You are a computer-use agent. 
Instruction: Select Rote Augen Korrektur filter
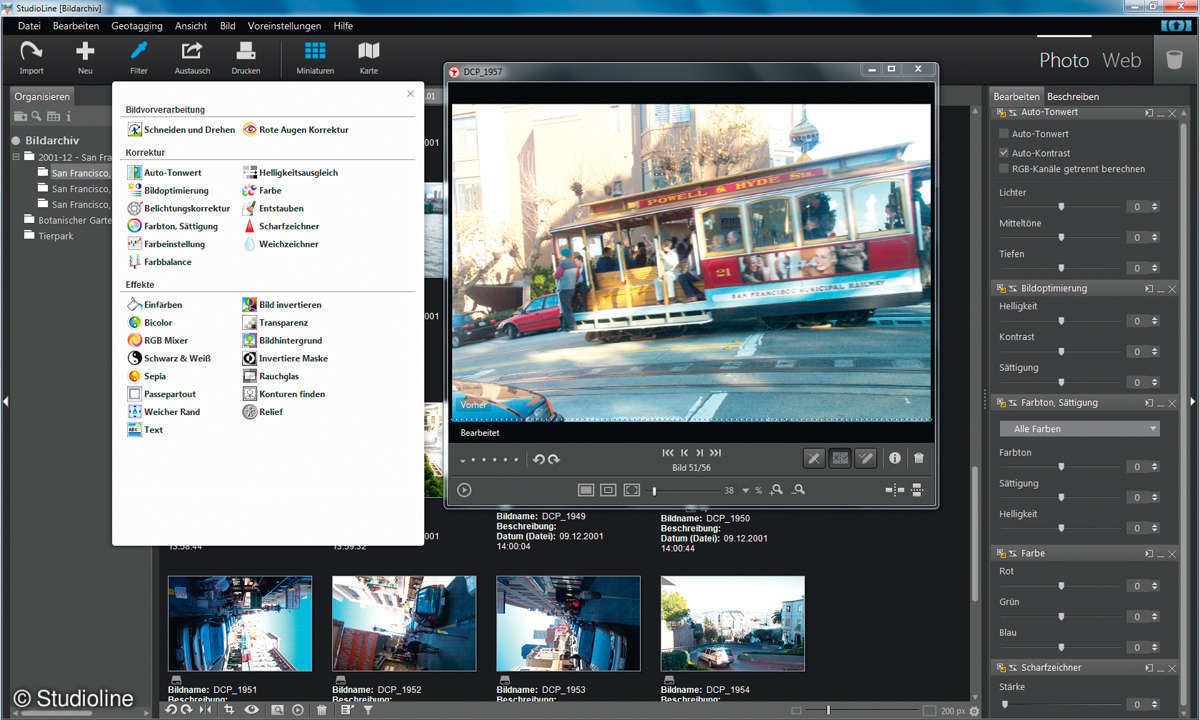click(297, 130)
